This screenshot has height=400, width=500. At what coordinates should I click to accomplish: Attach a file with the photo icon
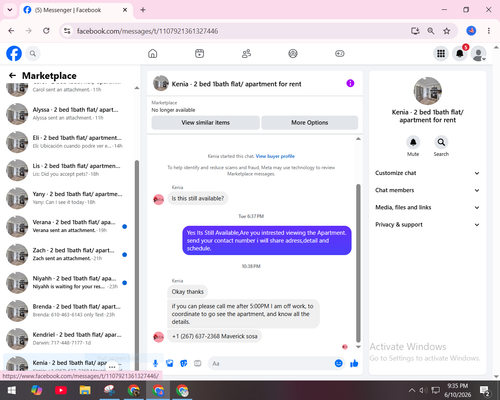coord(170,363)
